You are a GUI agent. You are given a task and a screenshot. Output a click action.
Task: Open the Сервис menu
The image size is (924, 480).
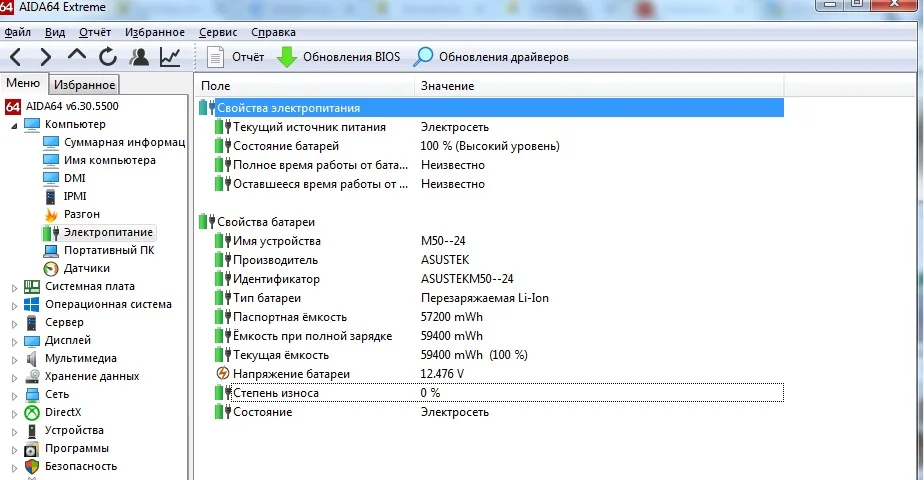(x=218, y=32)
